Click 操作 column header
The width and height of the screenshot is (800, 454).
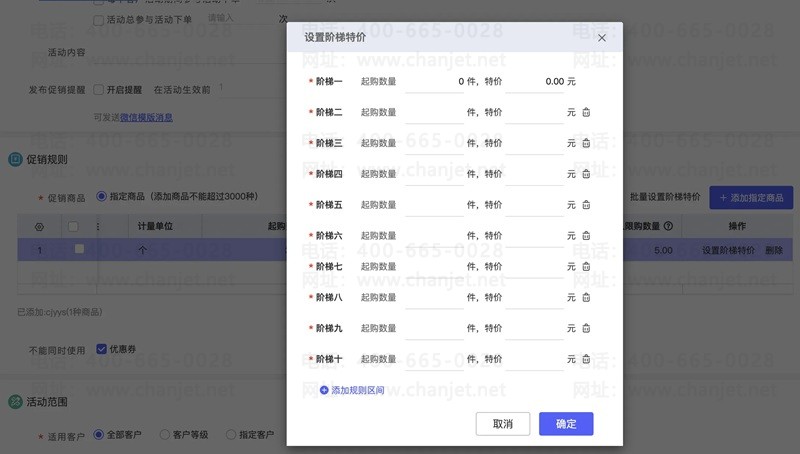coord(737,226)
